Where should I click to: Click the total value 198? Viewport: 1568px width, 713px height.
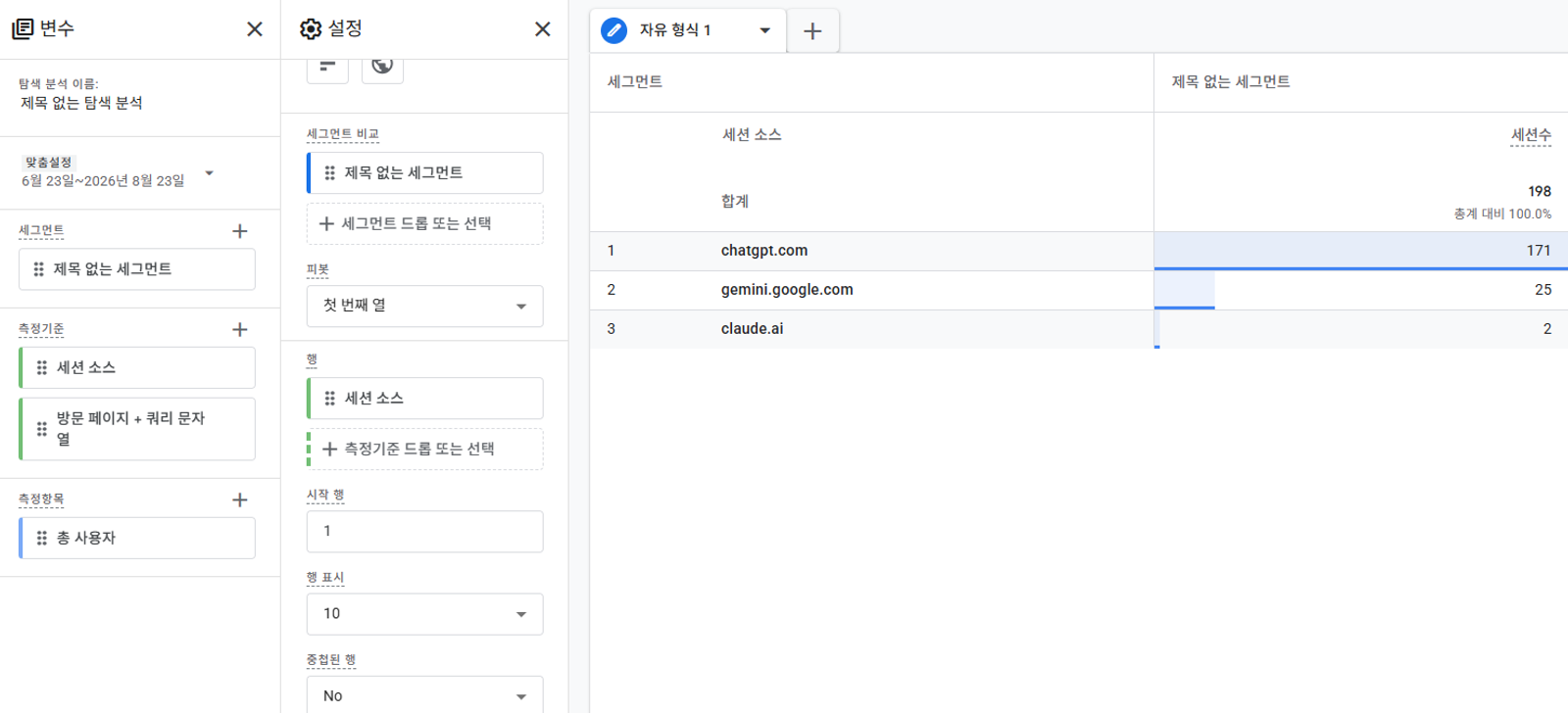tap(1540, 192)
